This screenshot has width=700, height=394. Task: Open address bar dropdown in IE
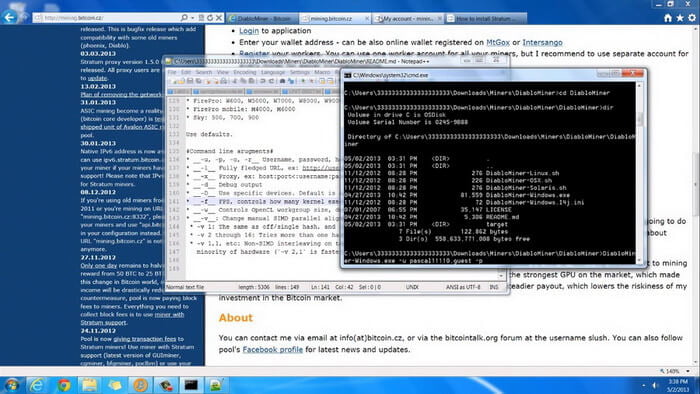coord(192,18)
